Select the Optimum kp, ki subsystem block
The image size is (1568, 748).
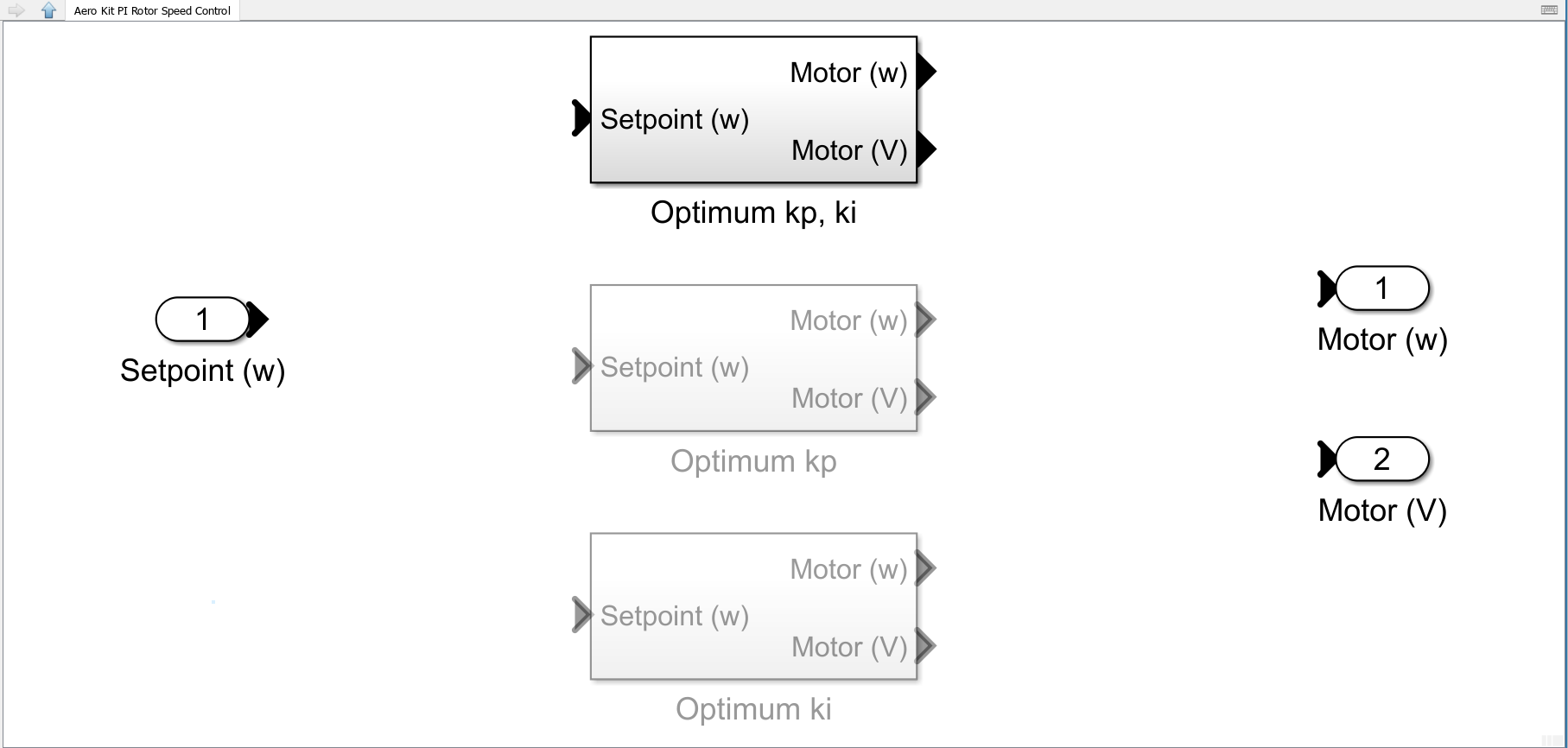[752, 110]
